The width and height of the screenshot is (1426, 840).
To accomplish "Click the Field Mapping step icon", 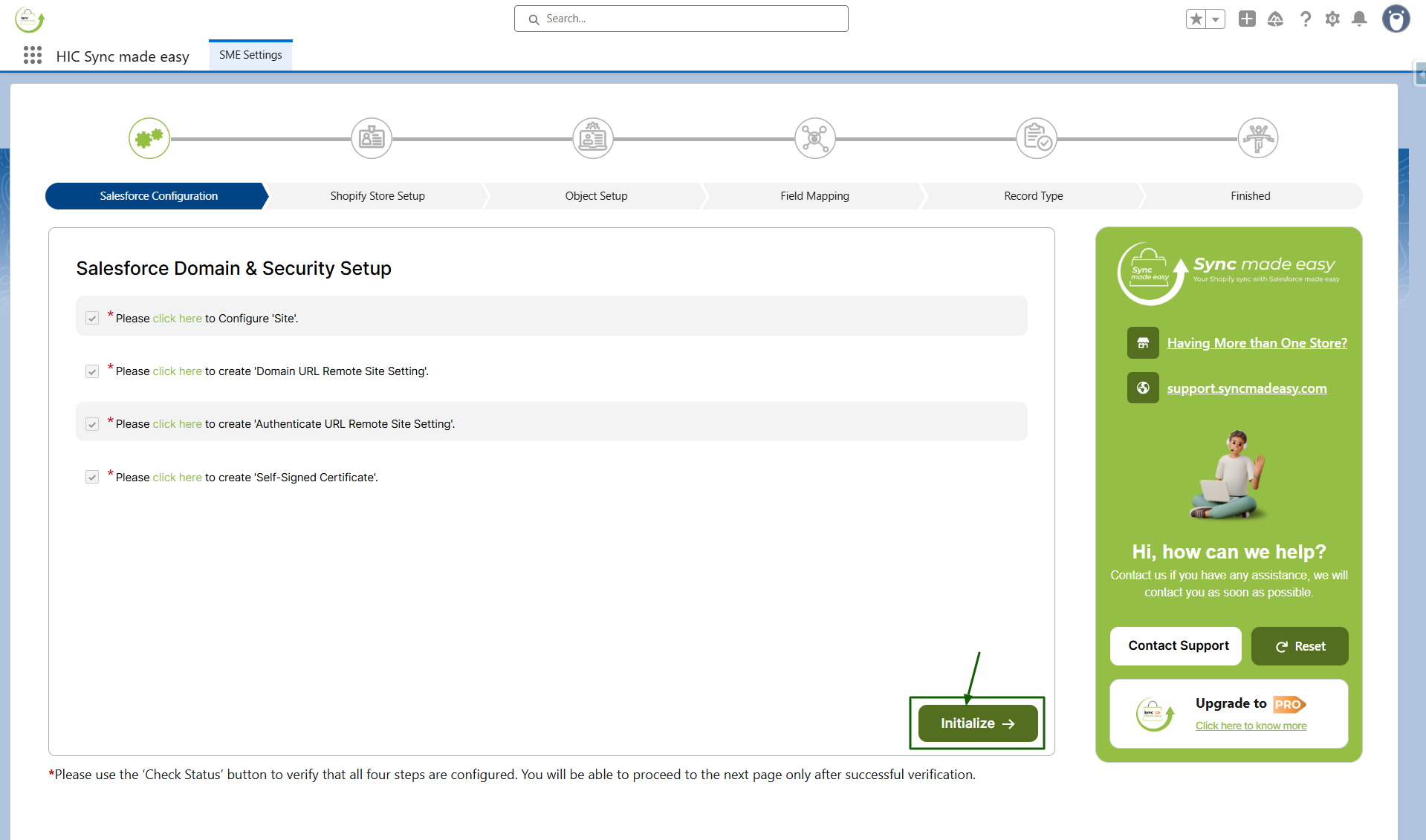I will (x=815, y=138).
